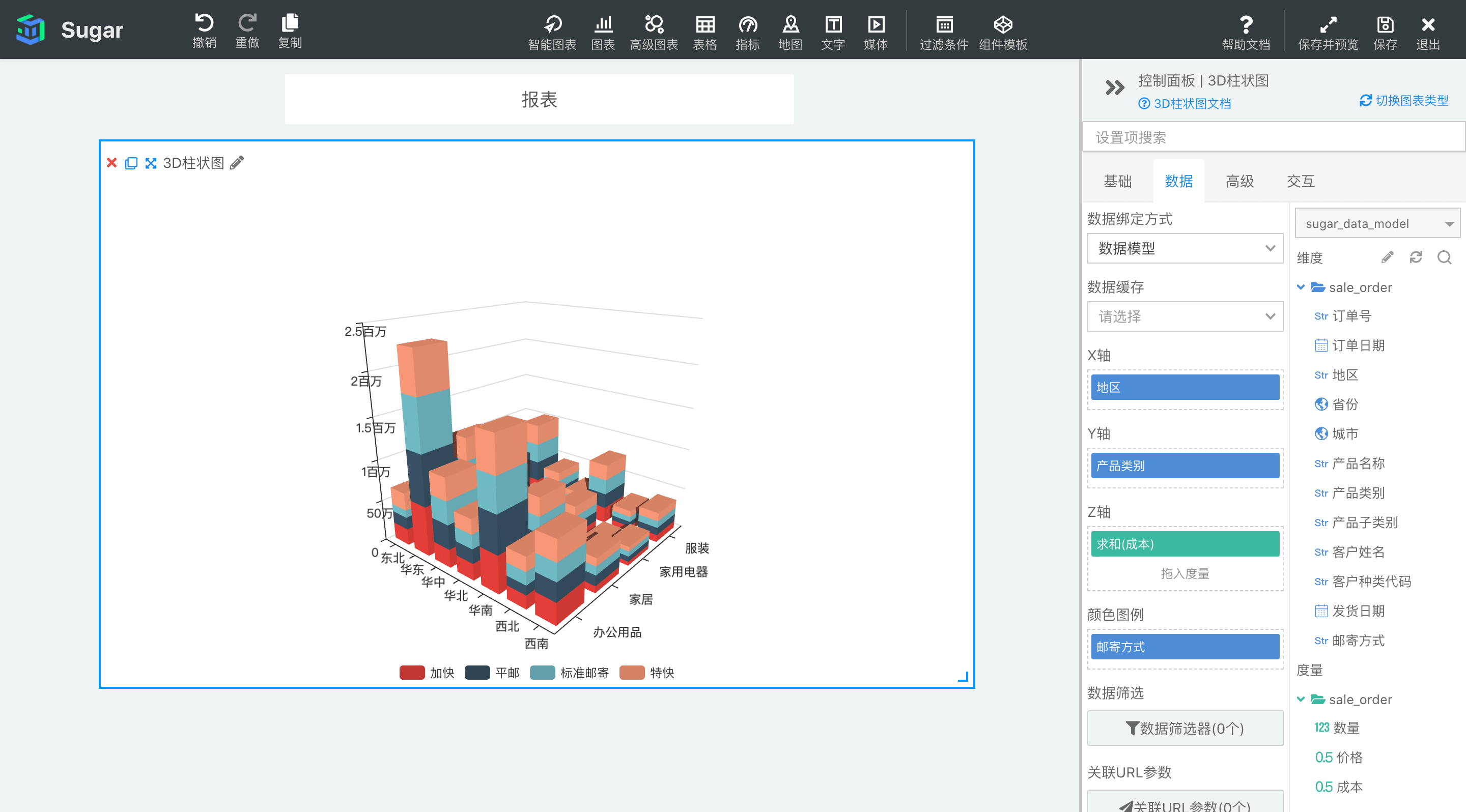Click the 求和(成本) field in Z轴
The height and width of the screenshot is (812, 1466).
[x=1185, y=544]
